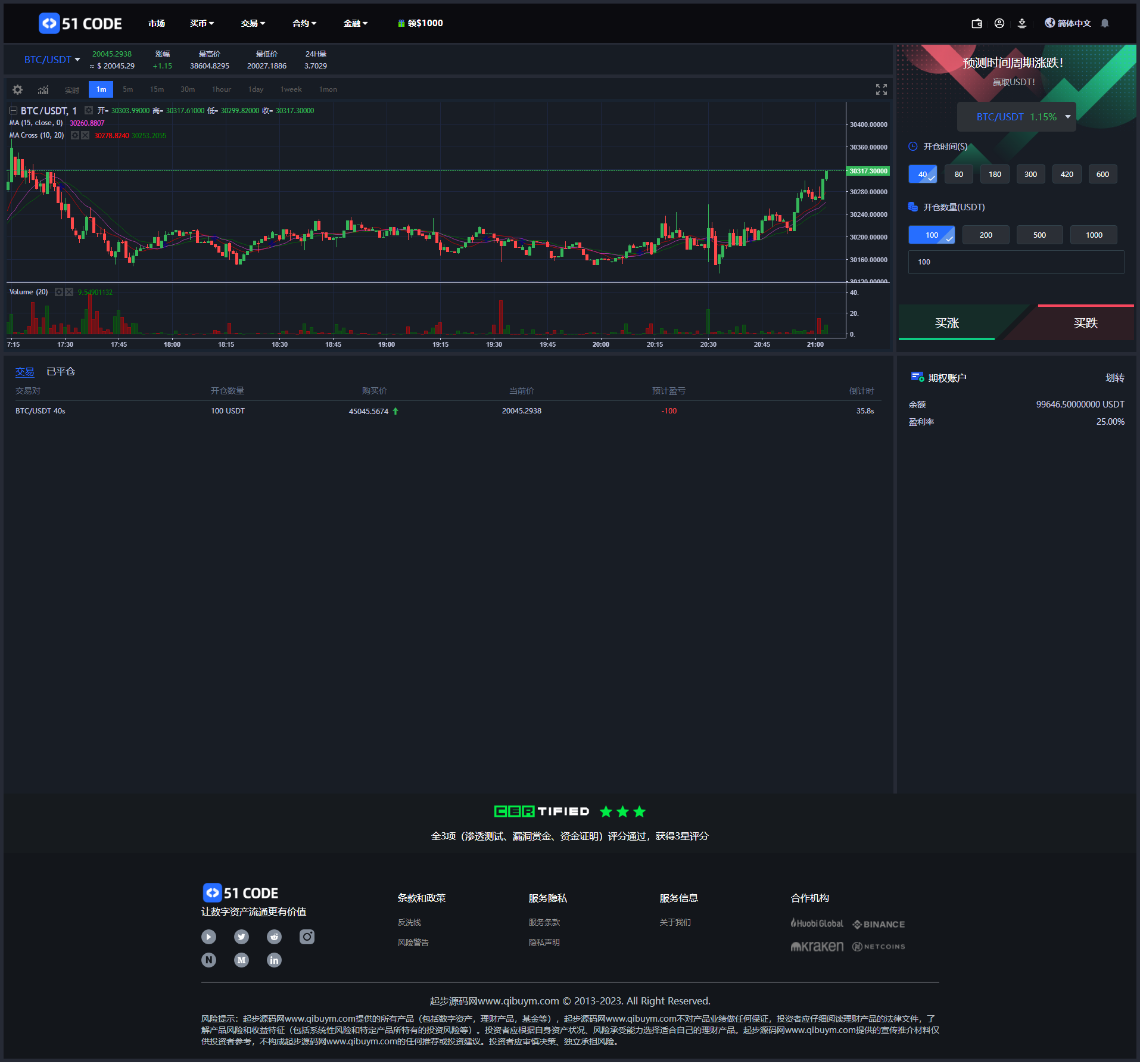Open the LinkedIn social icon in footer
1140x1064 pixels.
[x=274, y=960]
